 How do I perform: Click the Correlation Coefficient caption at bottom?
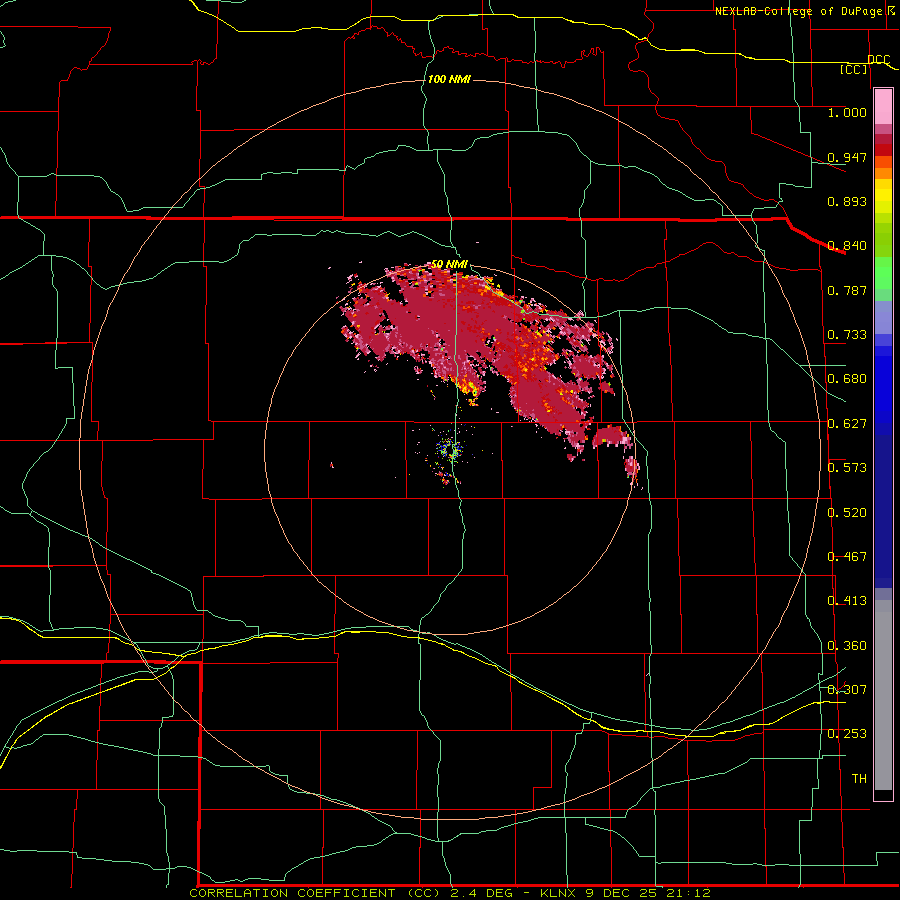[x=450, y=893]
